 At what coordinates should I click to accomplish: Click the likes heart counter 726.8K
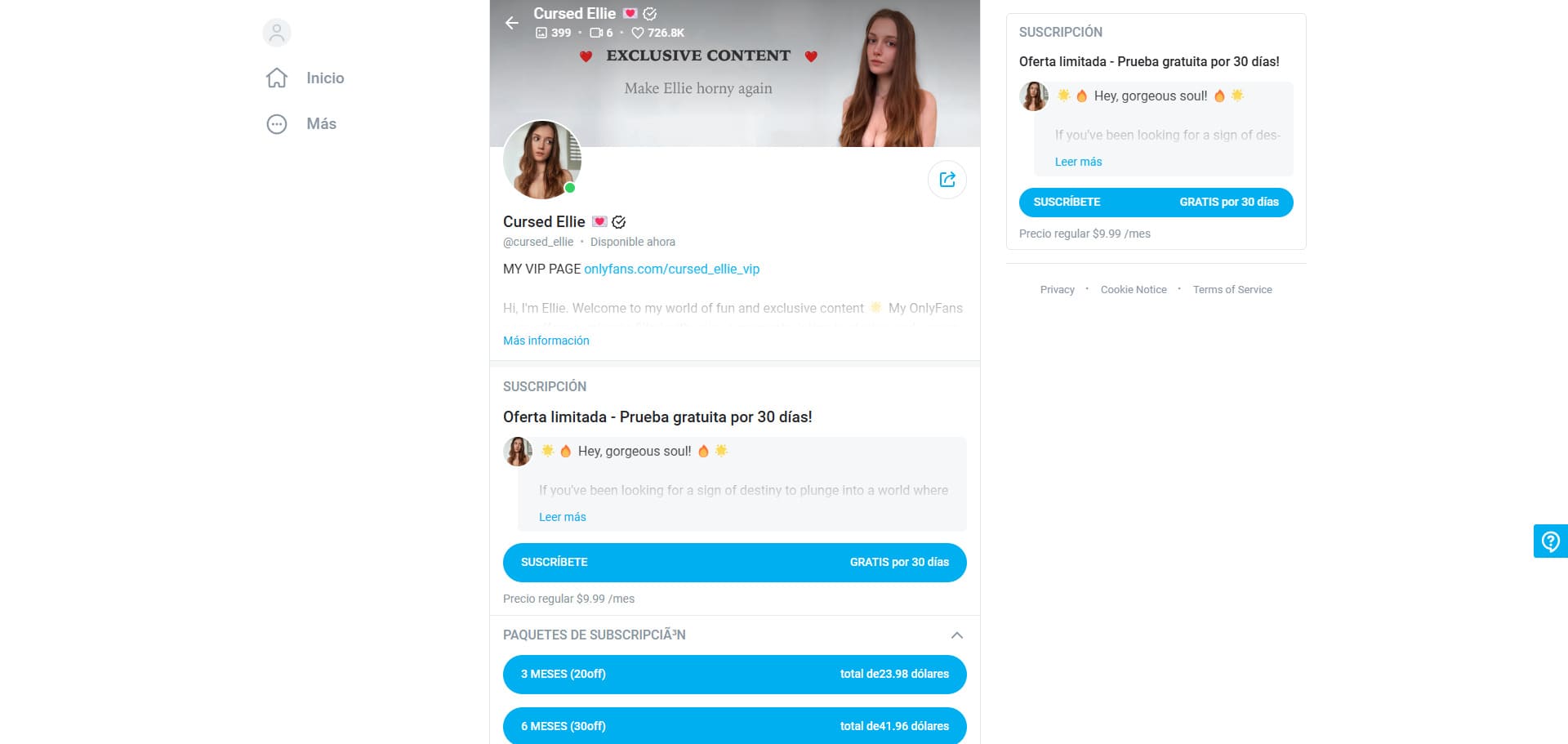657,33
